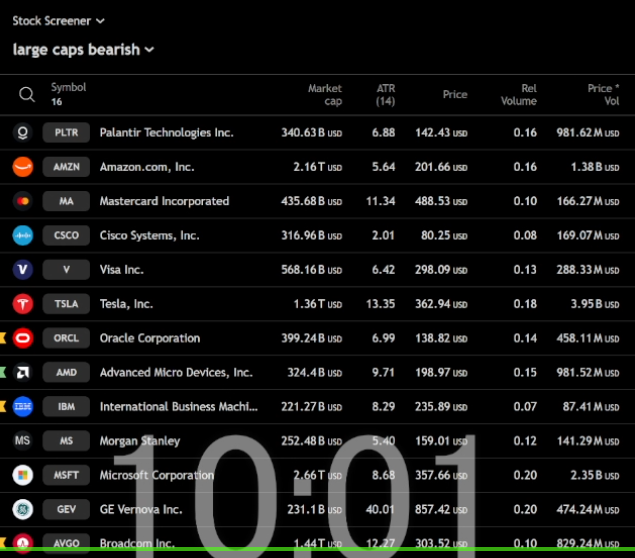Open Advanced Micro Devices, Inc. name

pos(176,373)
